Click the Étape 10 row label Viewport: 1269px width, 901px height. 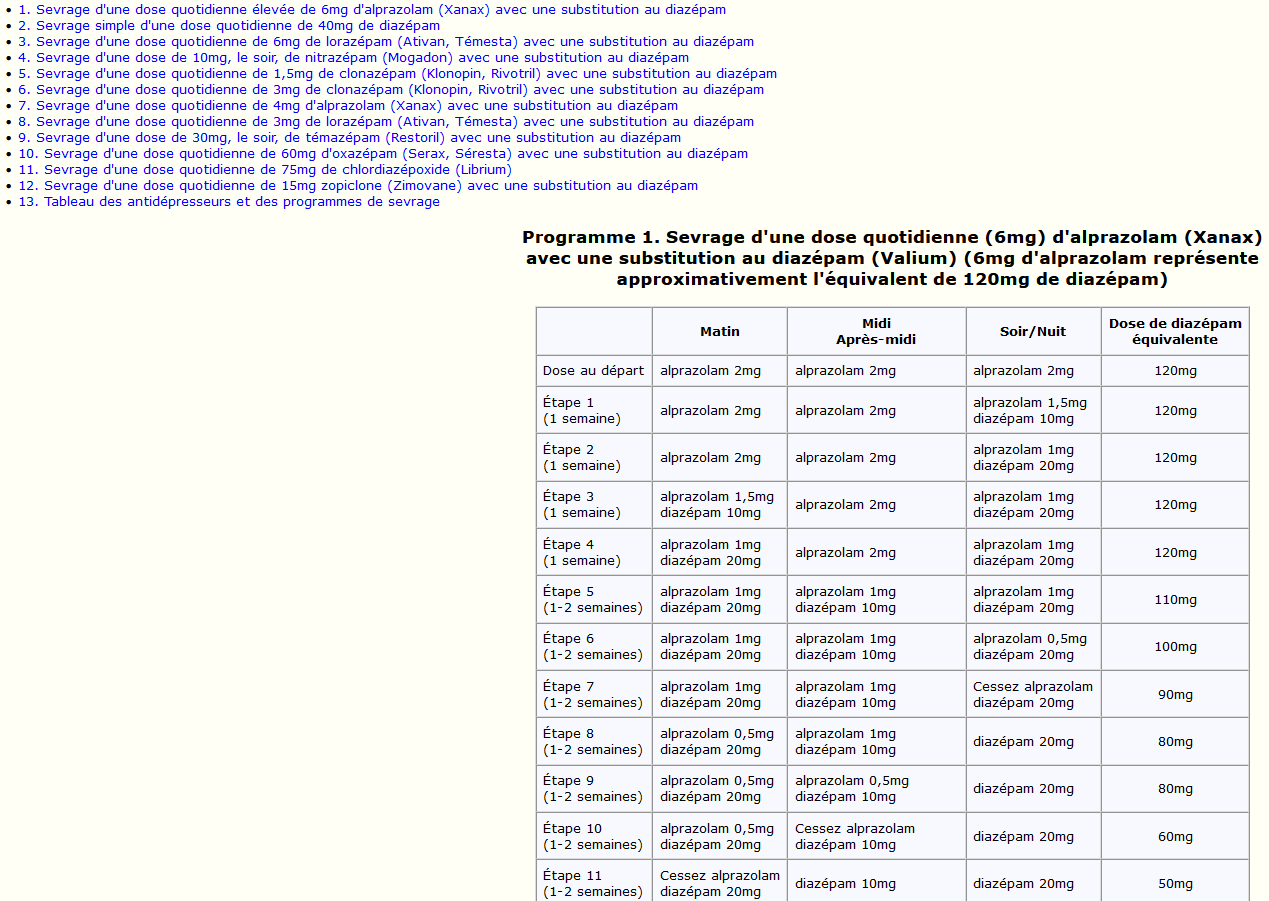pyautogui.click(x=593, y=836)
